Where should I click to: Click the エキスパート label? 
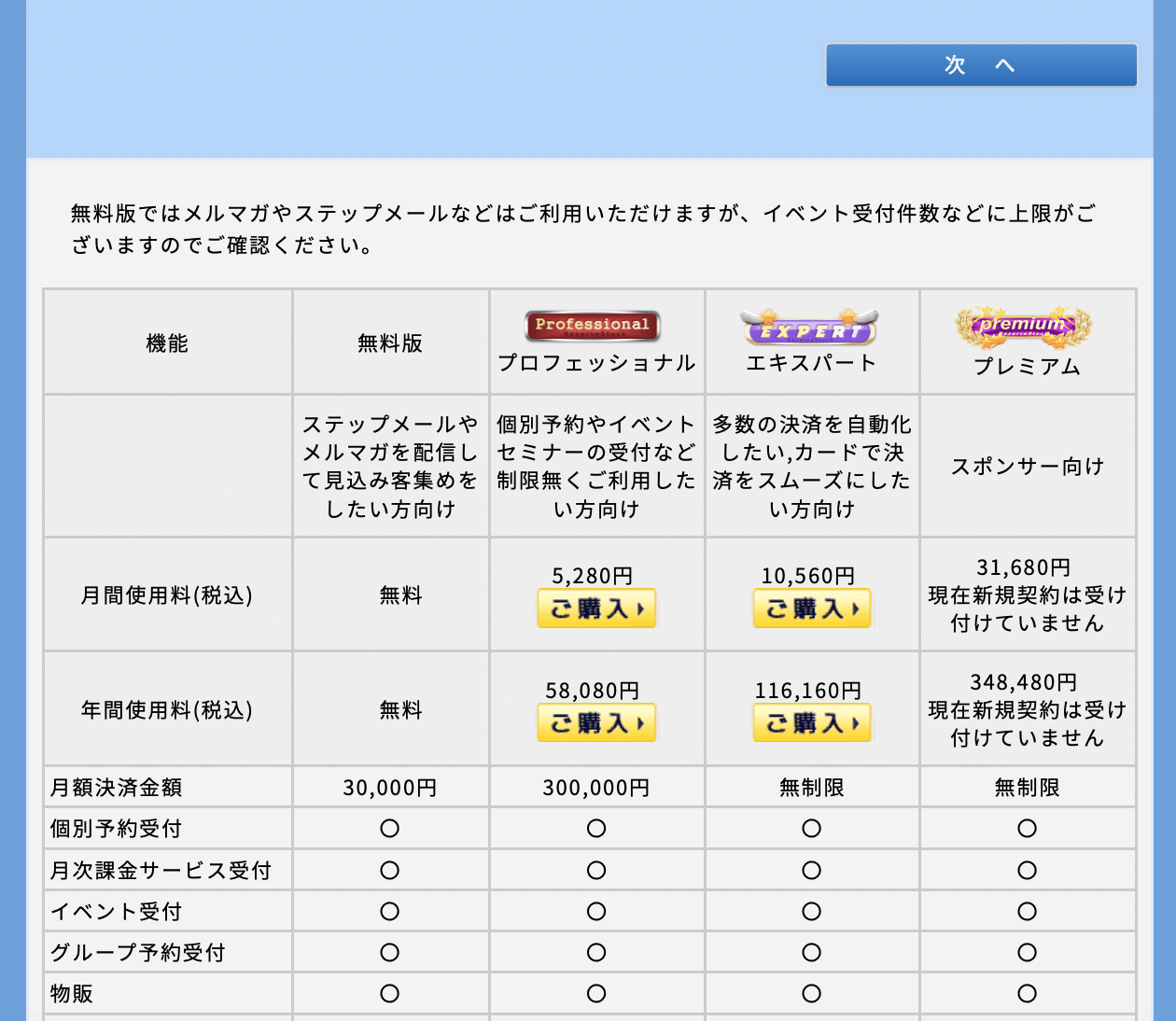tap(812, 363)
